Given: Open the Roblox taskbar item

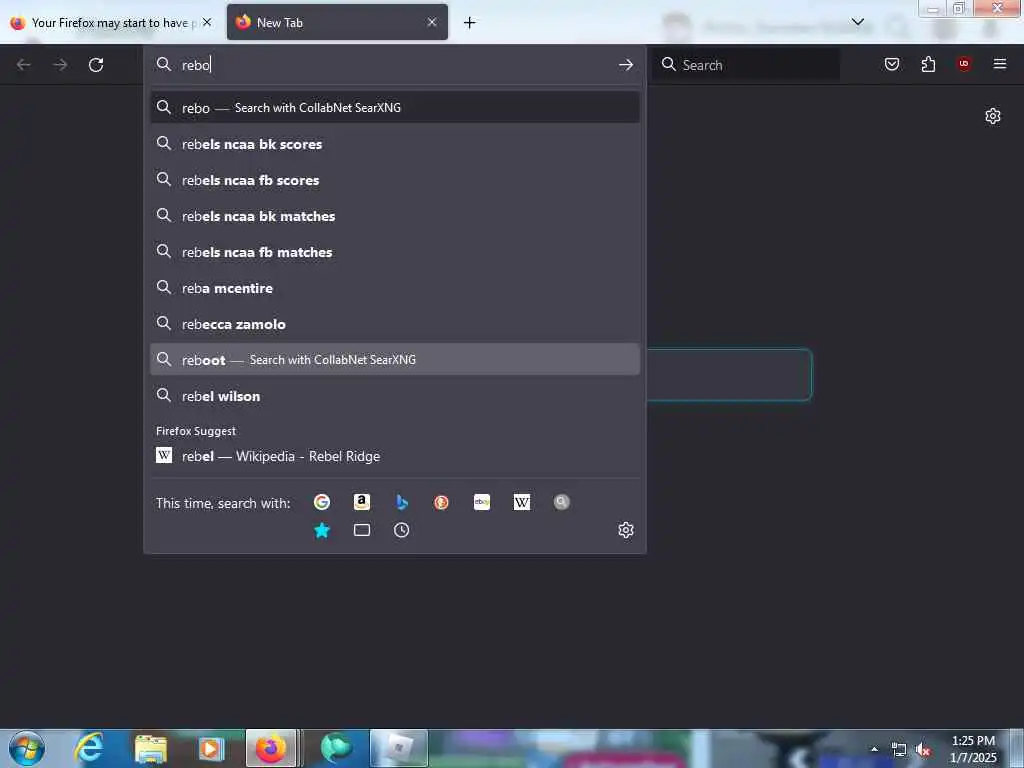Looking at the screenshot, I should [398, 748].
